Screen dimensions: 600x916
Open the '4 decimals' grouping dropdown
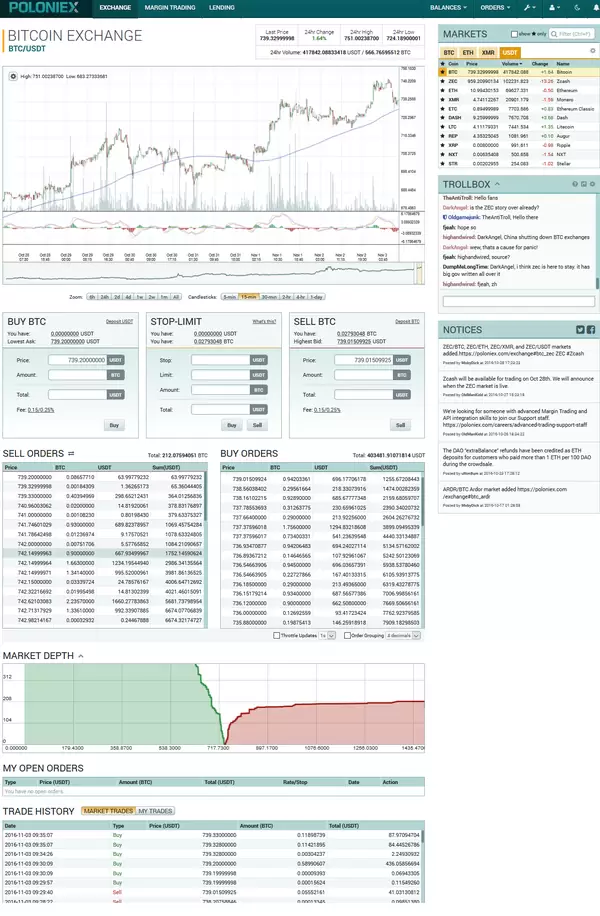(403, 636)
